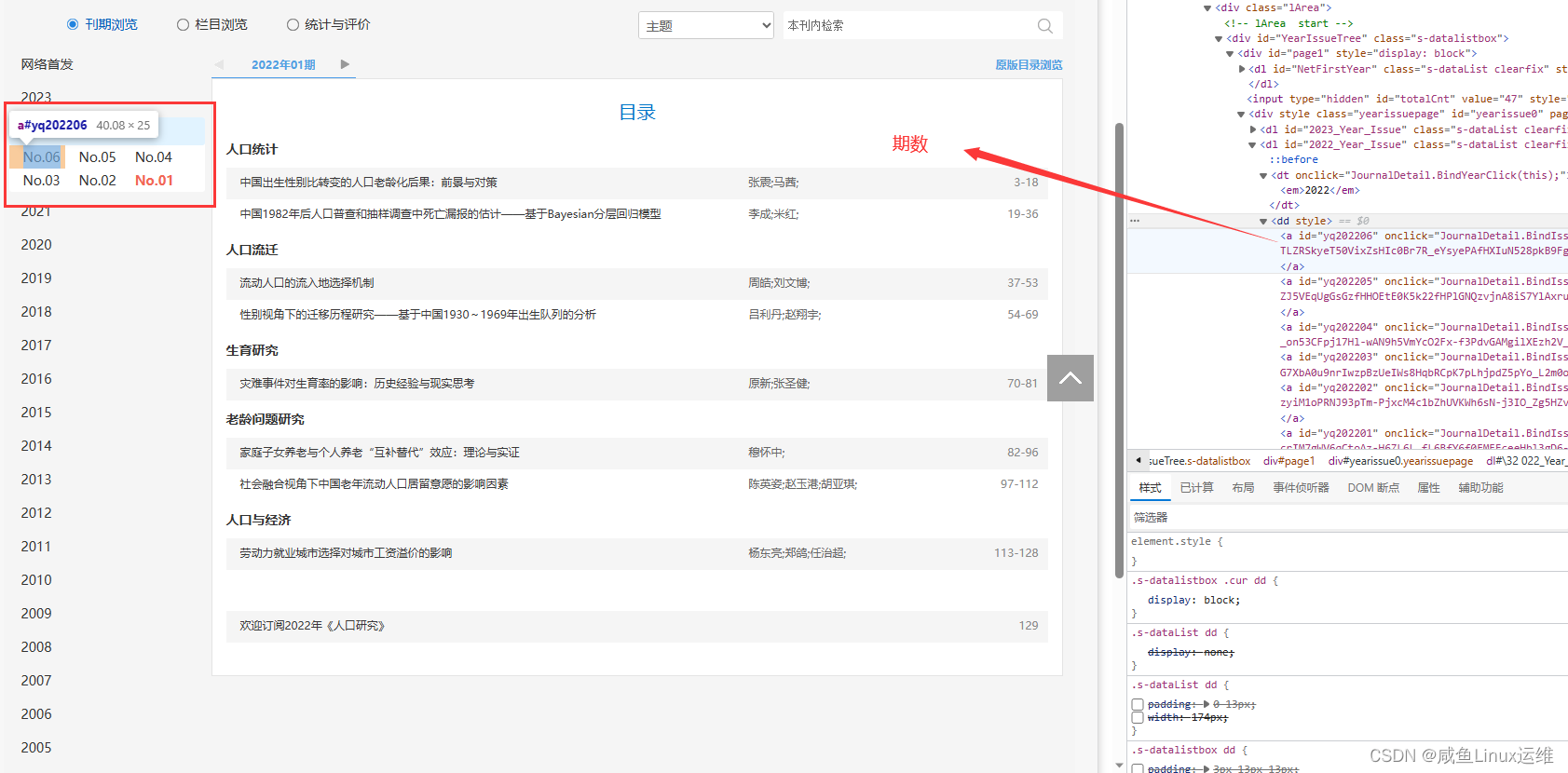Click the breadcrumb scroll-left arrow in DevTools

point(1138,460)
